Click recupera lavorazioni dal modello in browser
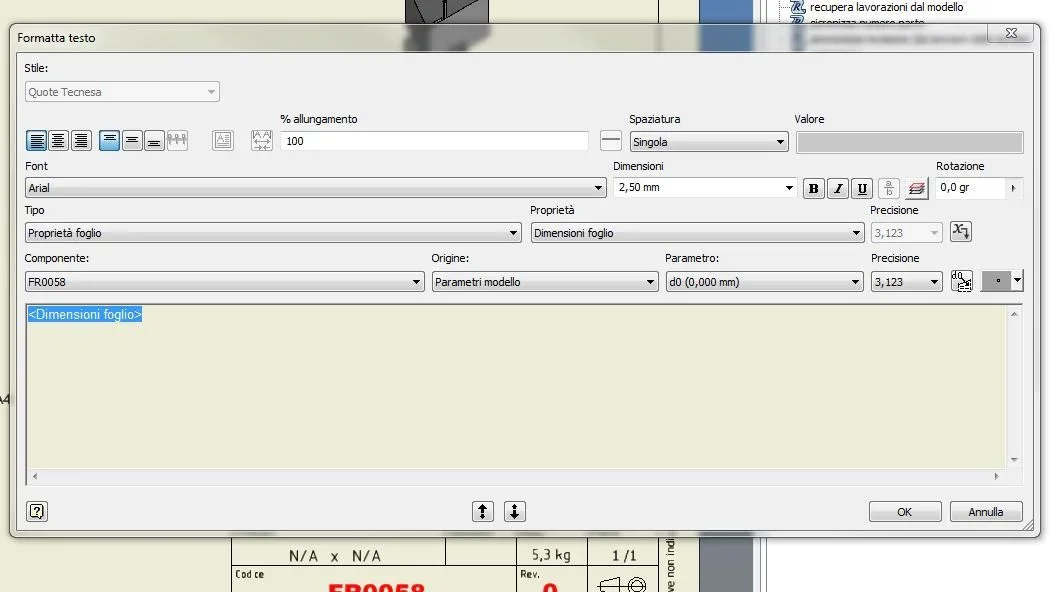This screenshot has width=1049, height=592. (x=886, y=7)
